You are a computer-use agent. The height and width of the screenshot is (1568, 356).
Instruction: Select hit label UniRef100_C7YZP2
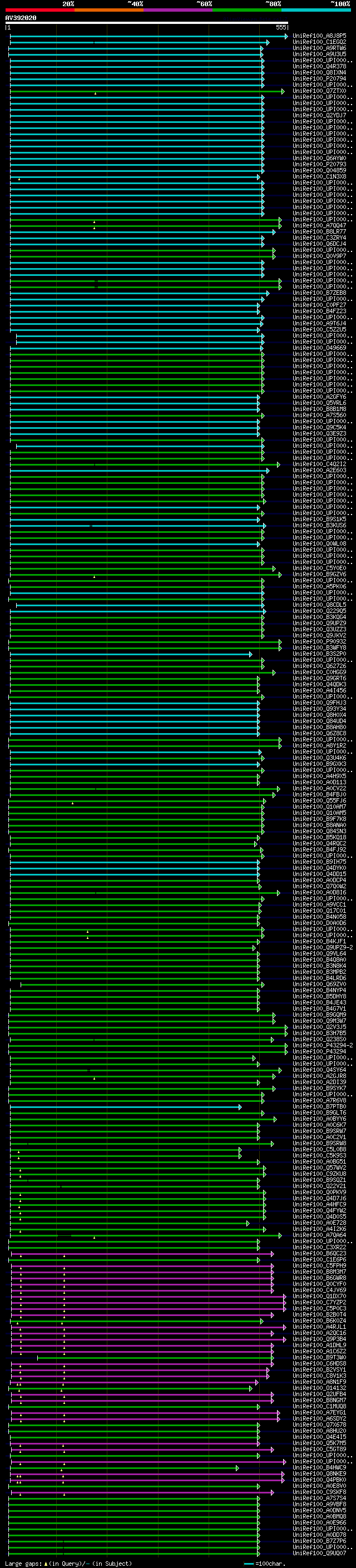[x=319, y=1302]
